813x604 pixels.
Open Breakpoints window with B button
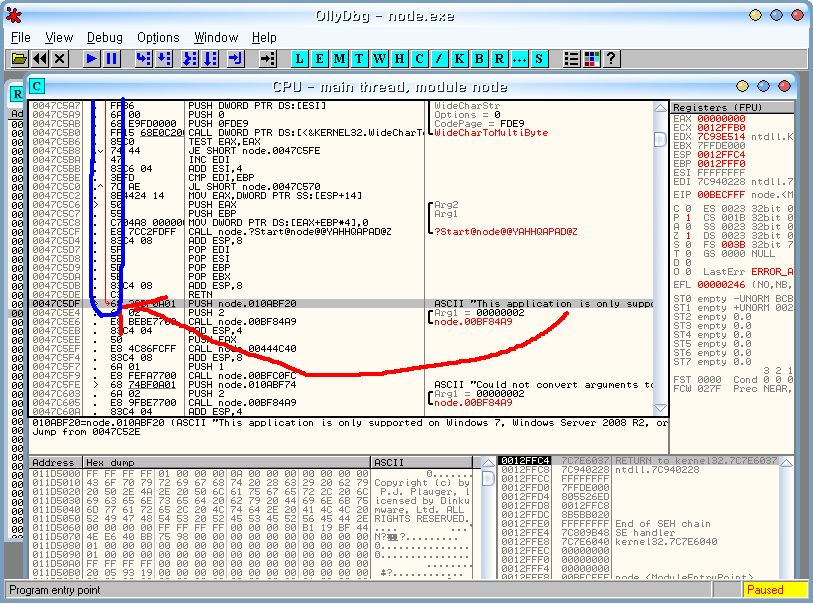[x=479, y=59]
